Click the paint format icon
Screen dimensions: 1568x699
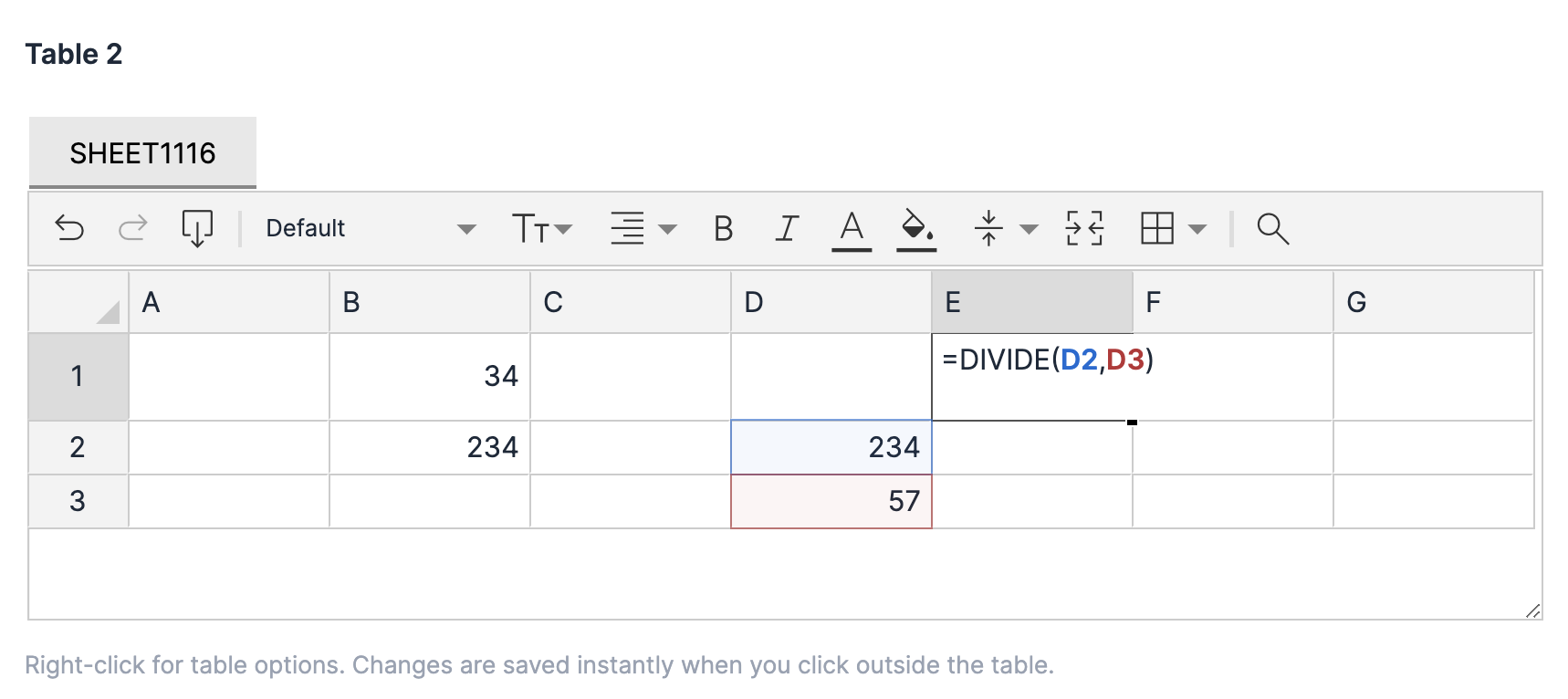tap(197, 228)
